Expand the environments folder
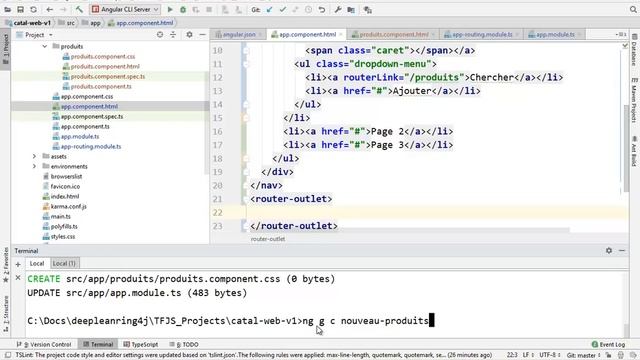The width and height of the screenshot is (640, 360). pyautogui.click(x=34, y=167)
